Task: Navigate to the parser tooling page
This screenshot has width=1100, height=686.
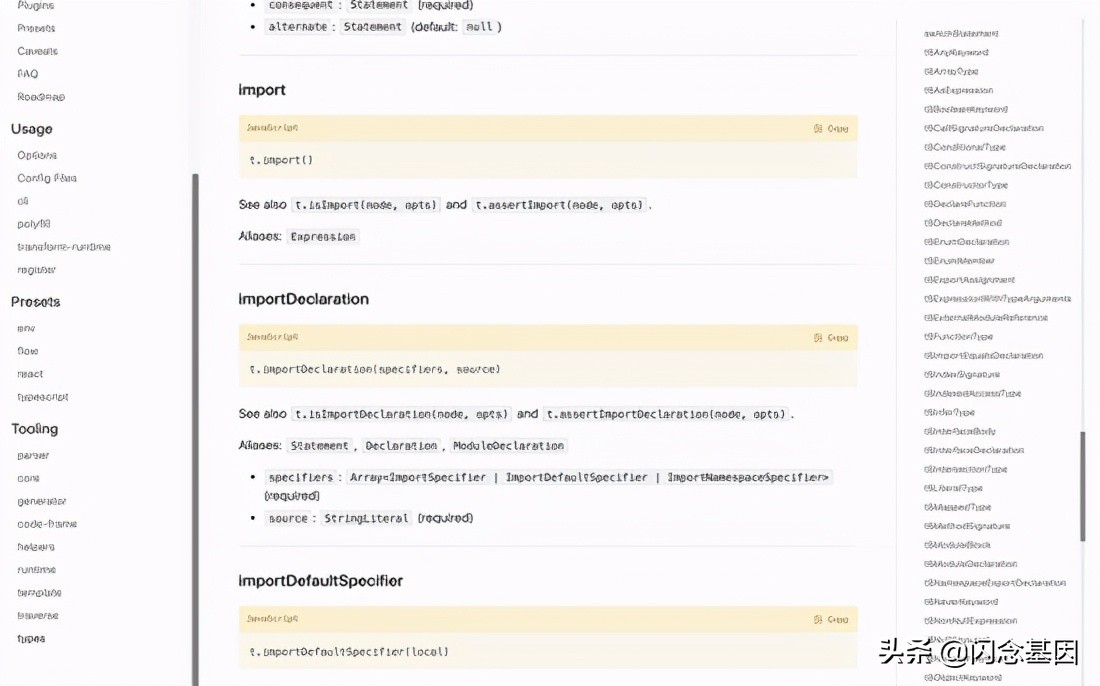Action: click(x=33, y=455)
